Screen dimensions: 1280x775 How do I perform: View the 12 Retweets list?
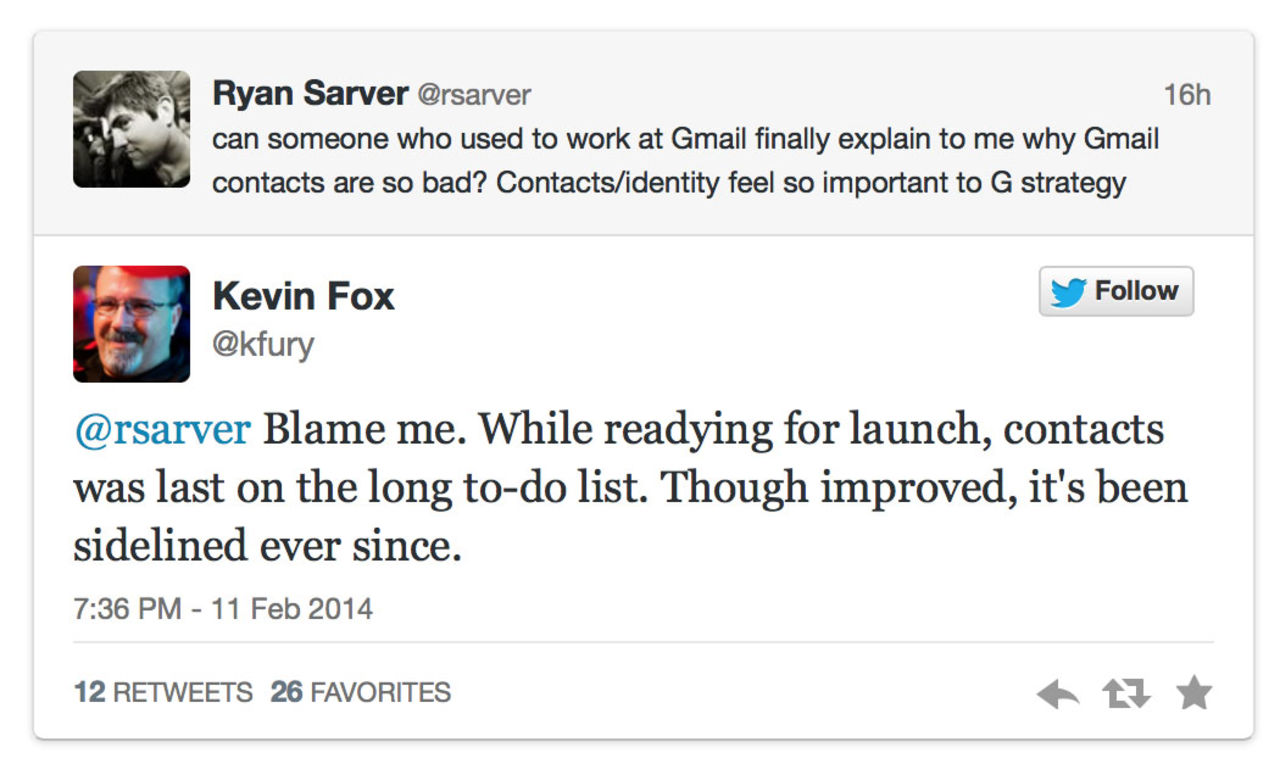coord(163,692)
